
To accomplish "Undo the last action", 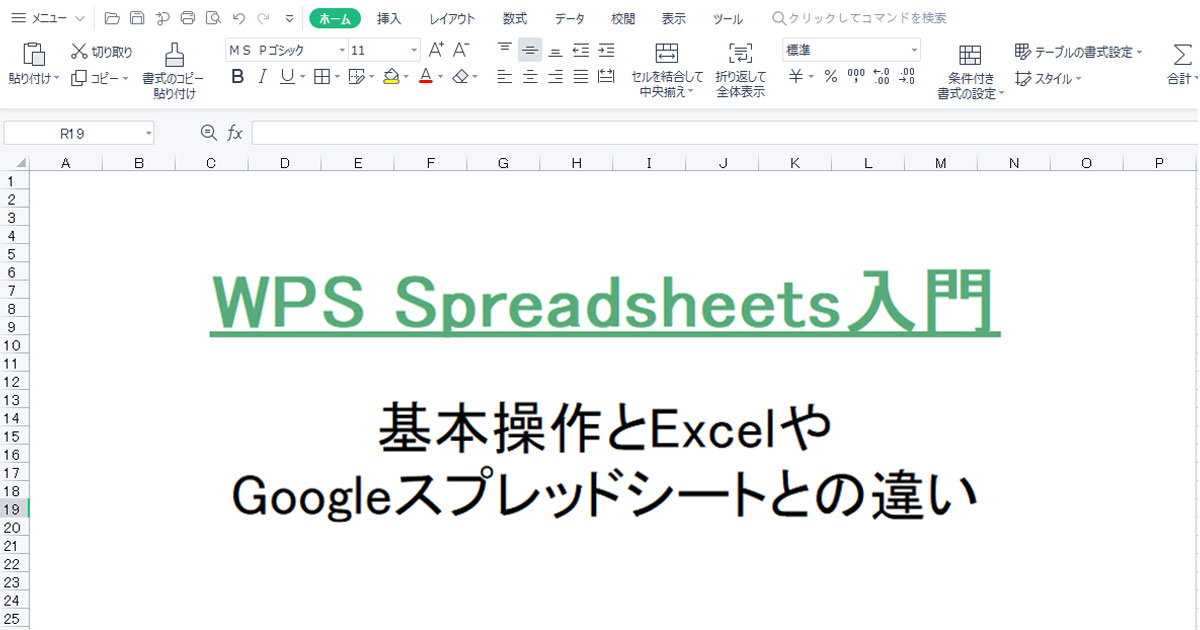I will (238, 18).
